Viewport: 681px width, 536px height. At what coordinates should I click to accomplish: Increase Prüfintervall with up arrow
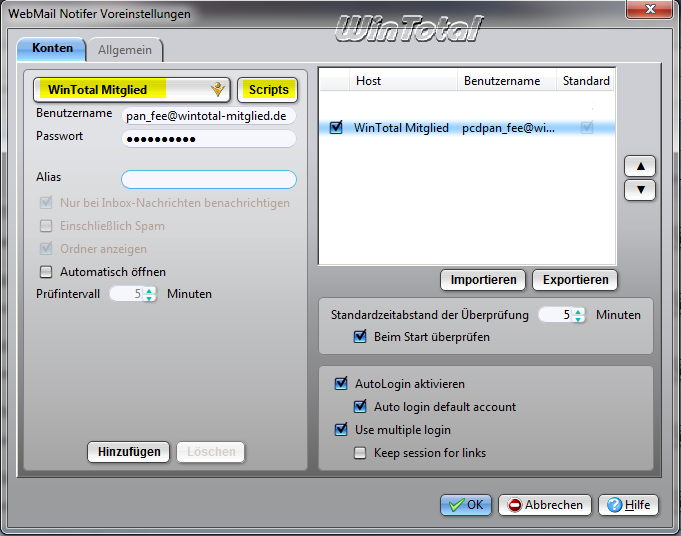[149, 290]
